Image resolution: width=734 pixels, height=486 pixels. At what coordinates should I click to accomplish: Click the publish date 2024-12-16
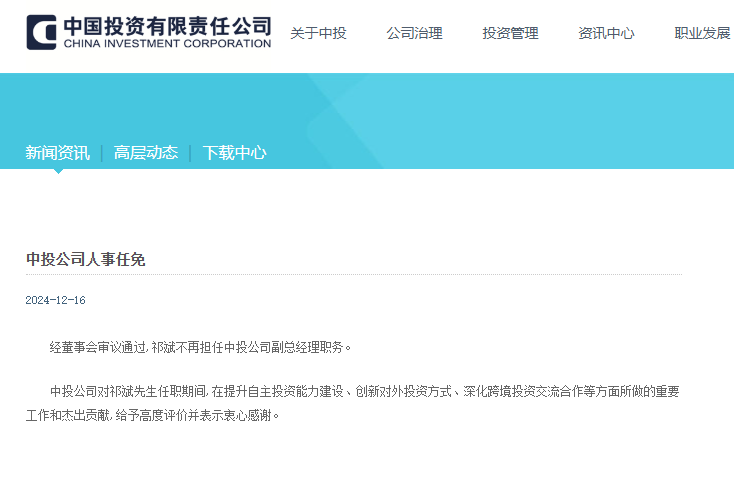[55, 300]
